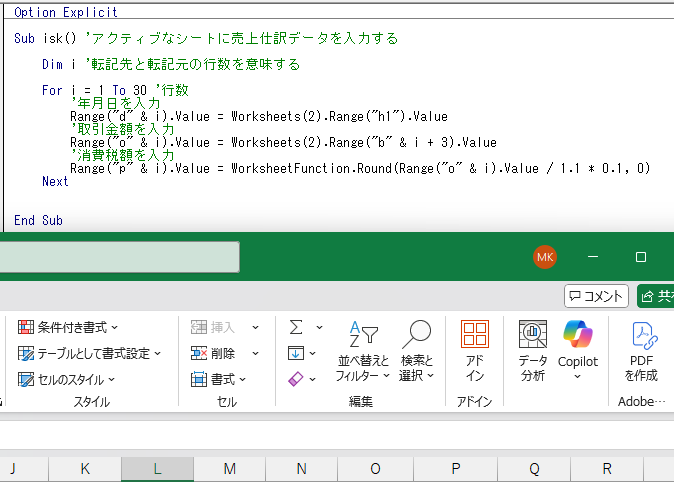Screen dimensions: 674x482
Task: Expand Cell Styles (セルのスタイル) dropdown
Action: pyautogui.click(x=67, y=379)
